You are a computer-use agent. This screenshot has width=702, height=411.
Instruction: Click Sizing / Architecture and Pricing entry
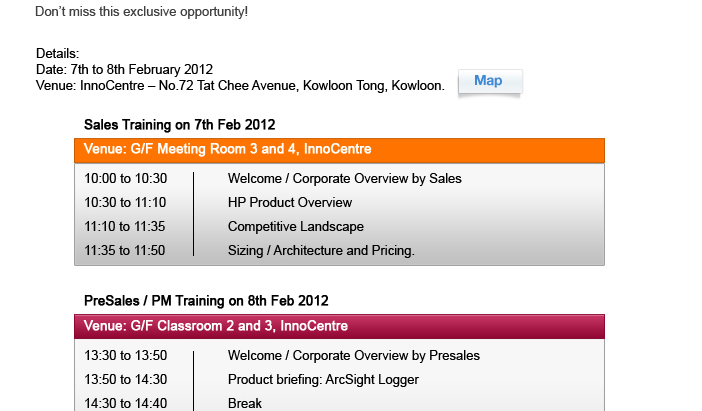(321, 251)
